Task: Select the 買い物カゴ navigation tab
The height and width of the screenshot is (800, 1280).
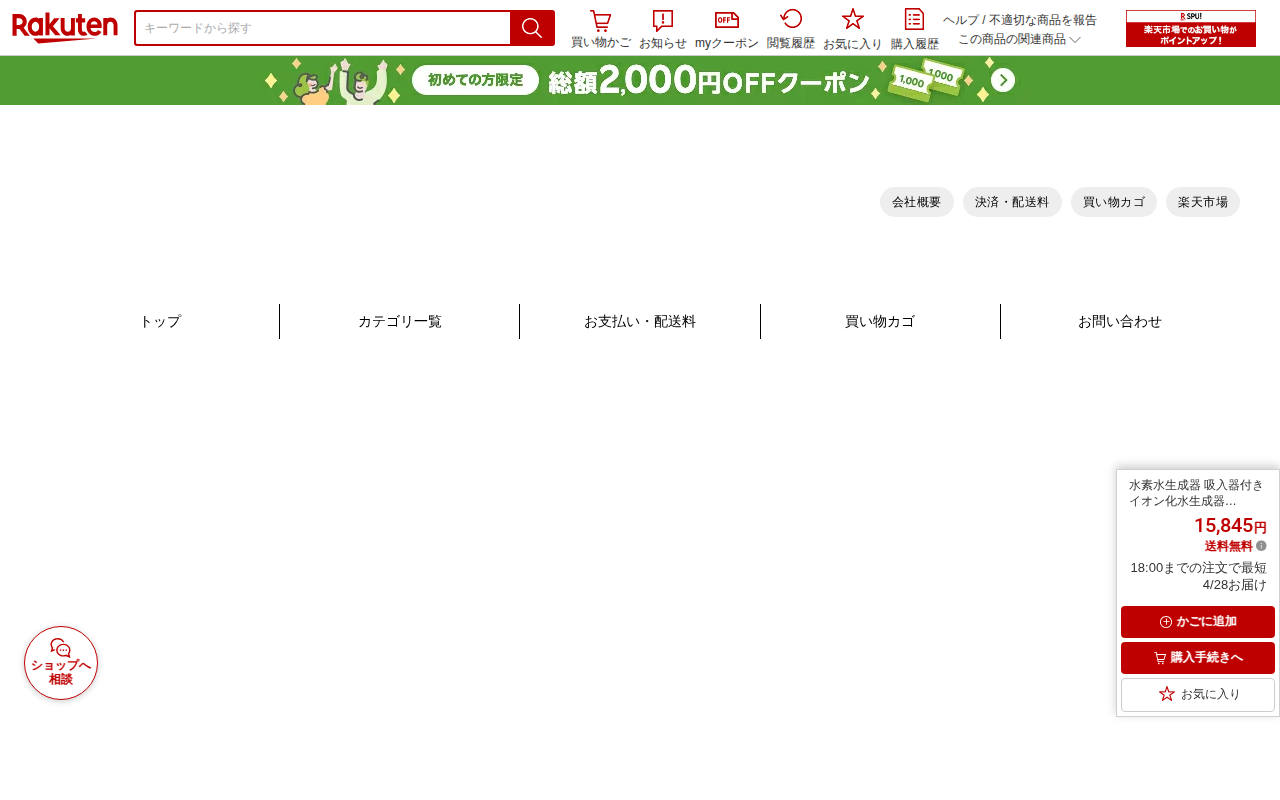Action: [x=880, y=322]
